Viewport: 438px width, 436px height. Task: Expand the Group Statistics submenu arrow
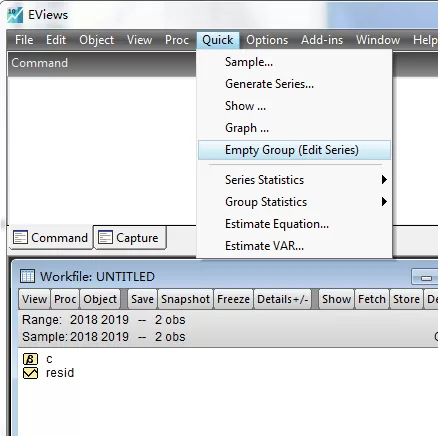384,202
